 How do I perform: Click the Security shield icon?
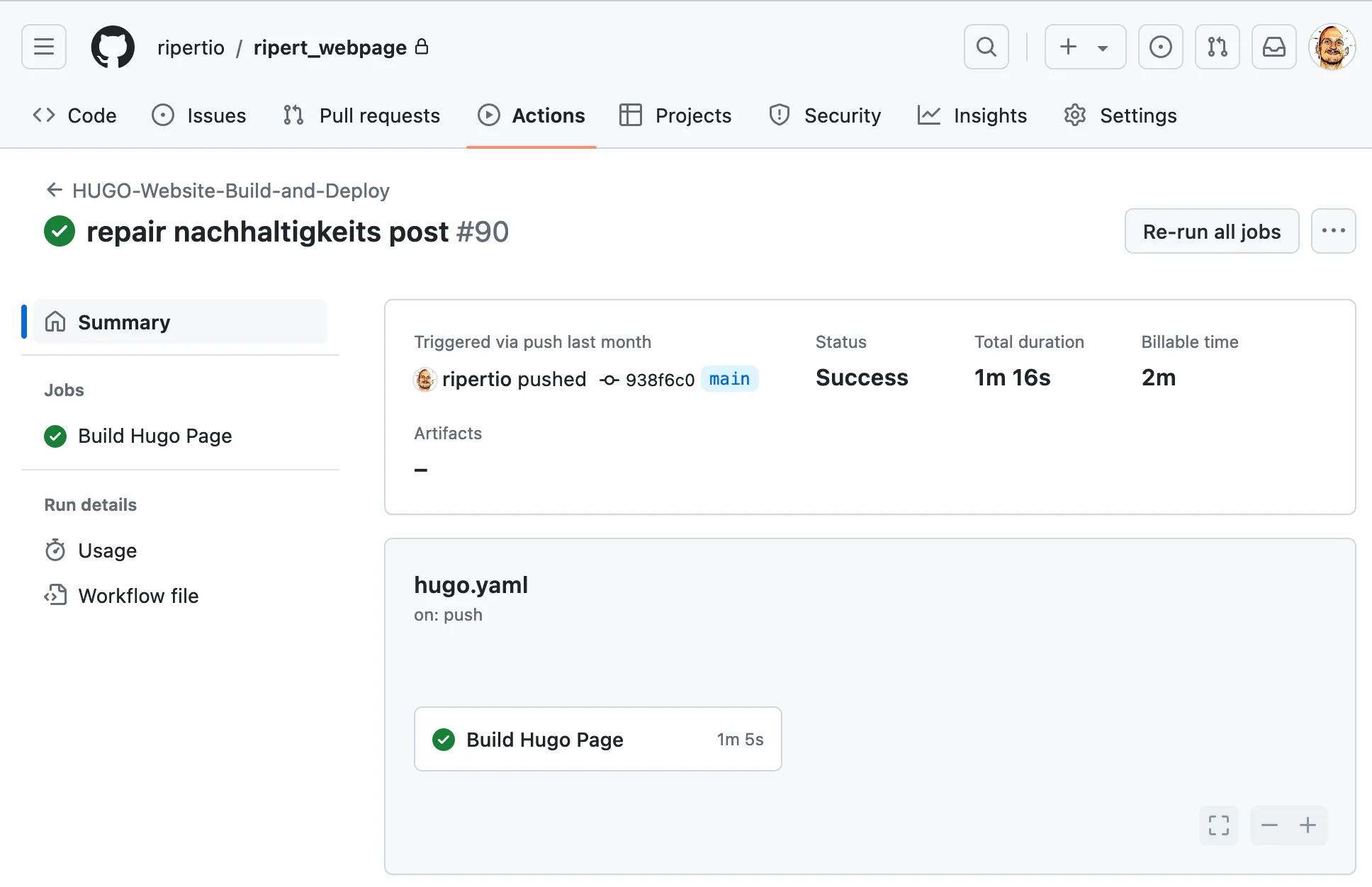[x=779, y=115]
